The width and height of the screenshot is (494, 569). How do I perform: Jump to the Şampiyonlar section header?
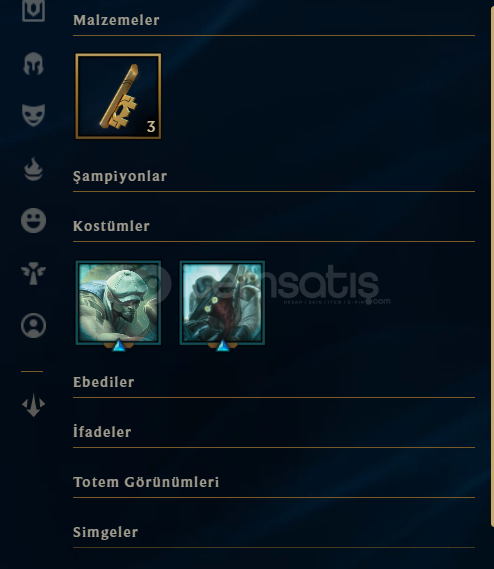click(120, 176)
